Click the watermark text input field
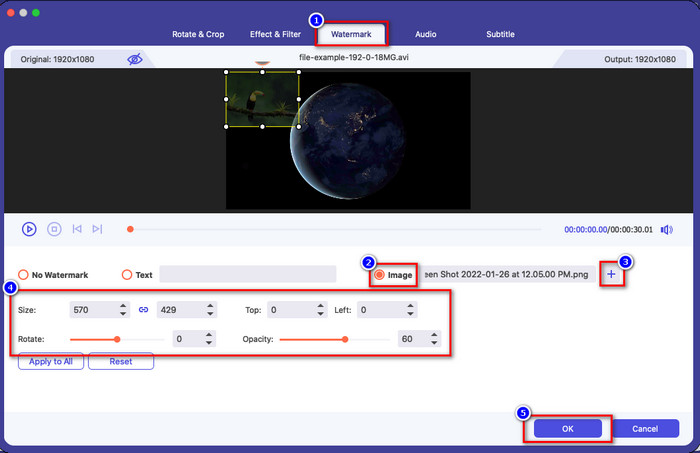 pos(248,274)
